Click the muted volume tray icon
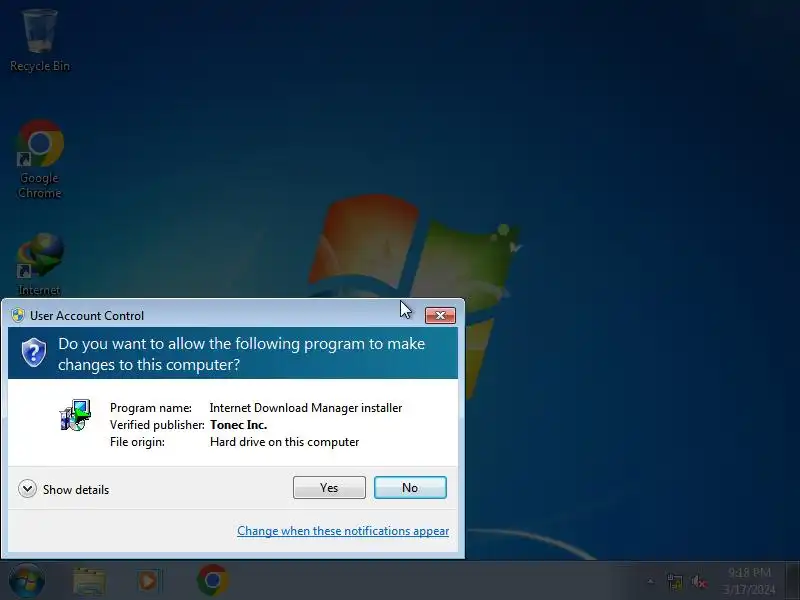 coord(699,581)
